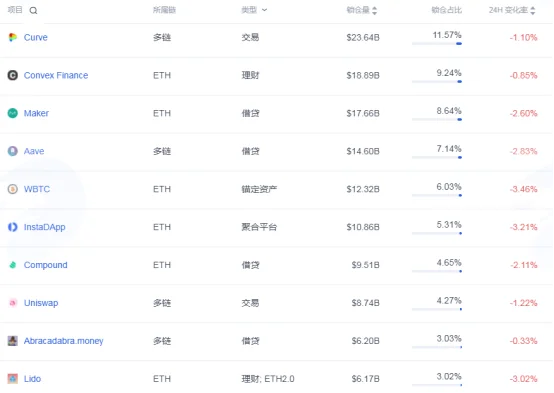Select the 所属链 column header

coord(164,10)
